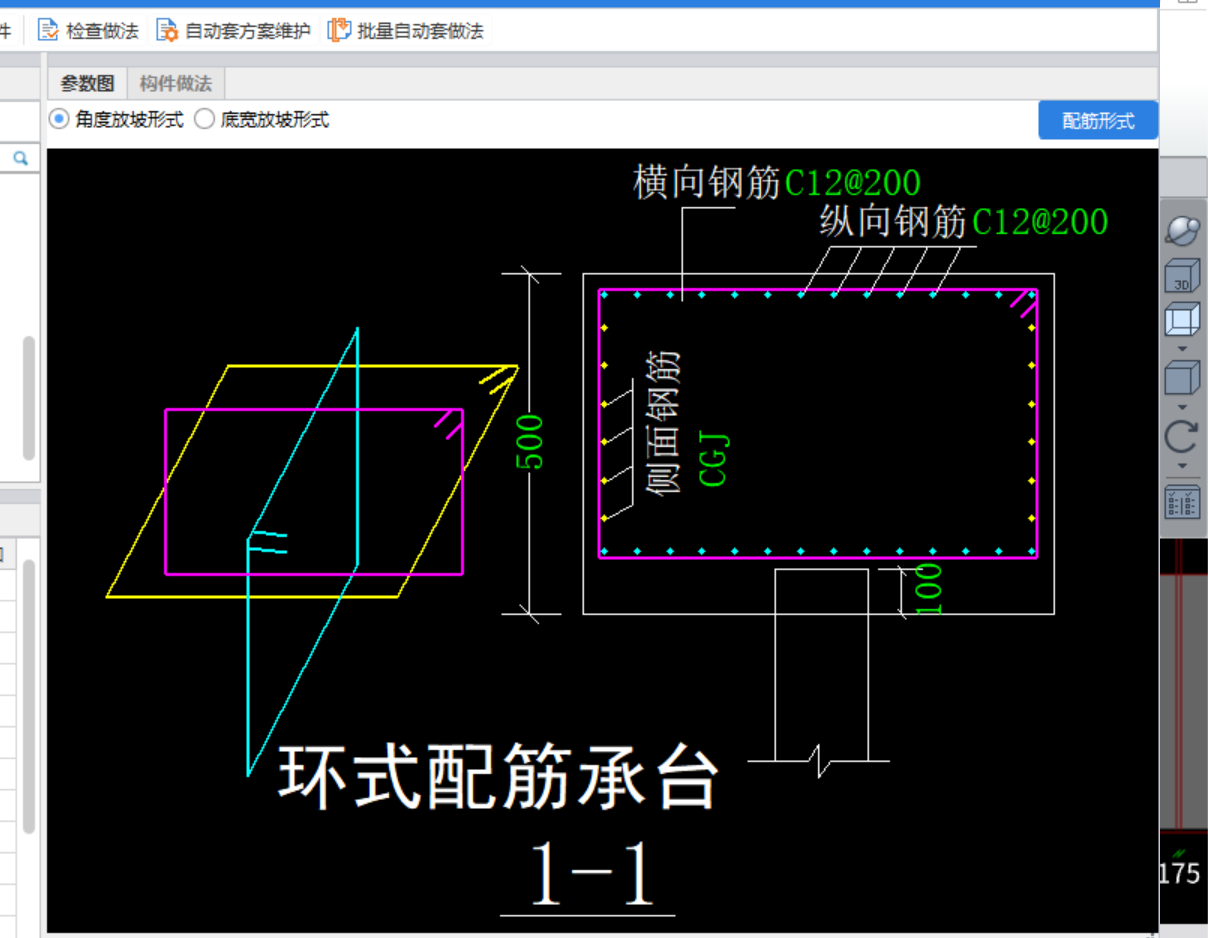Click the search magnifier icon
Viewport: 1208px width, 938px height.
tap(20, 158)
